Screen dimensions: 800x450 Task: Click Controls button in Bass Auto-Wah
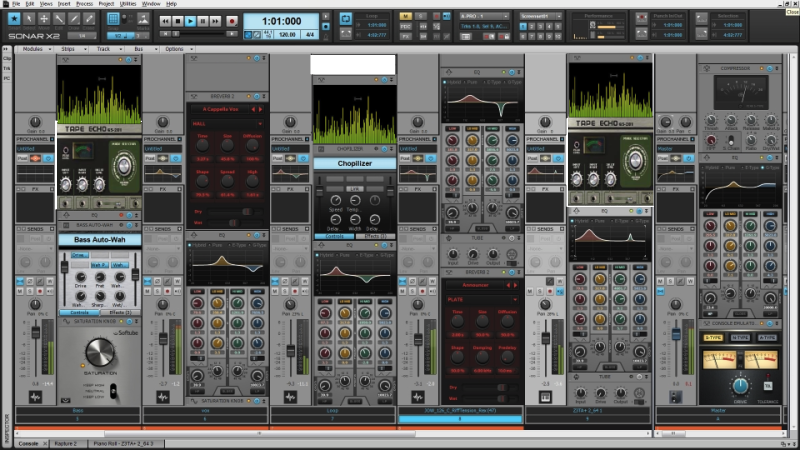click(x=80, y=312)
